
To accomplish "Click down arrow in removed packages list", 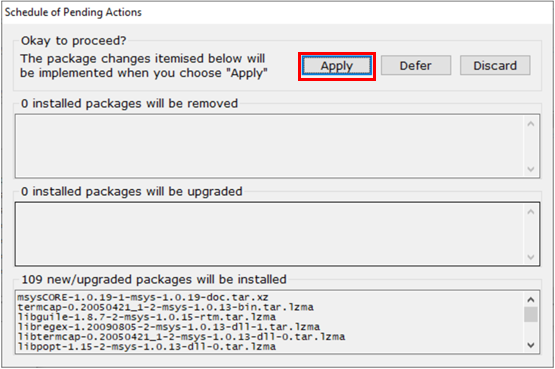I will 531,169.
